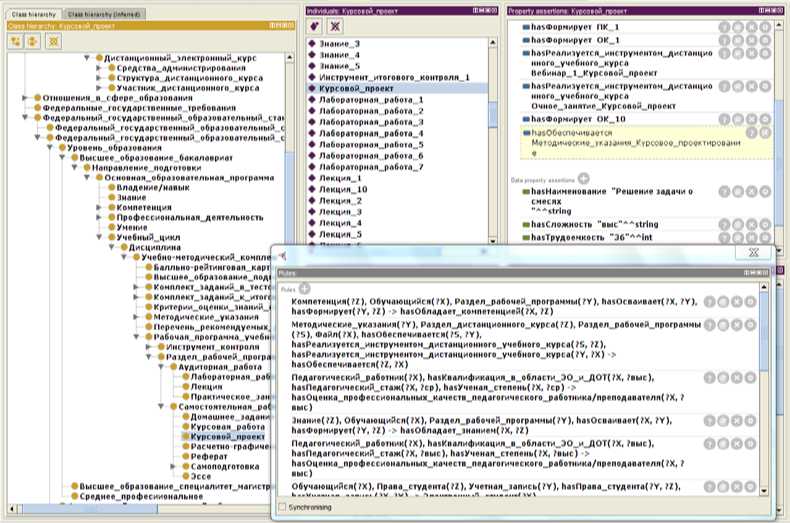
Task: Expand the Отношения_в_сфере_образования node
Action: coord(26,97)
